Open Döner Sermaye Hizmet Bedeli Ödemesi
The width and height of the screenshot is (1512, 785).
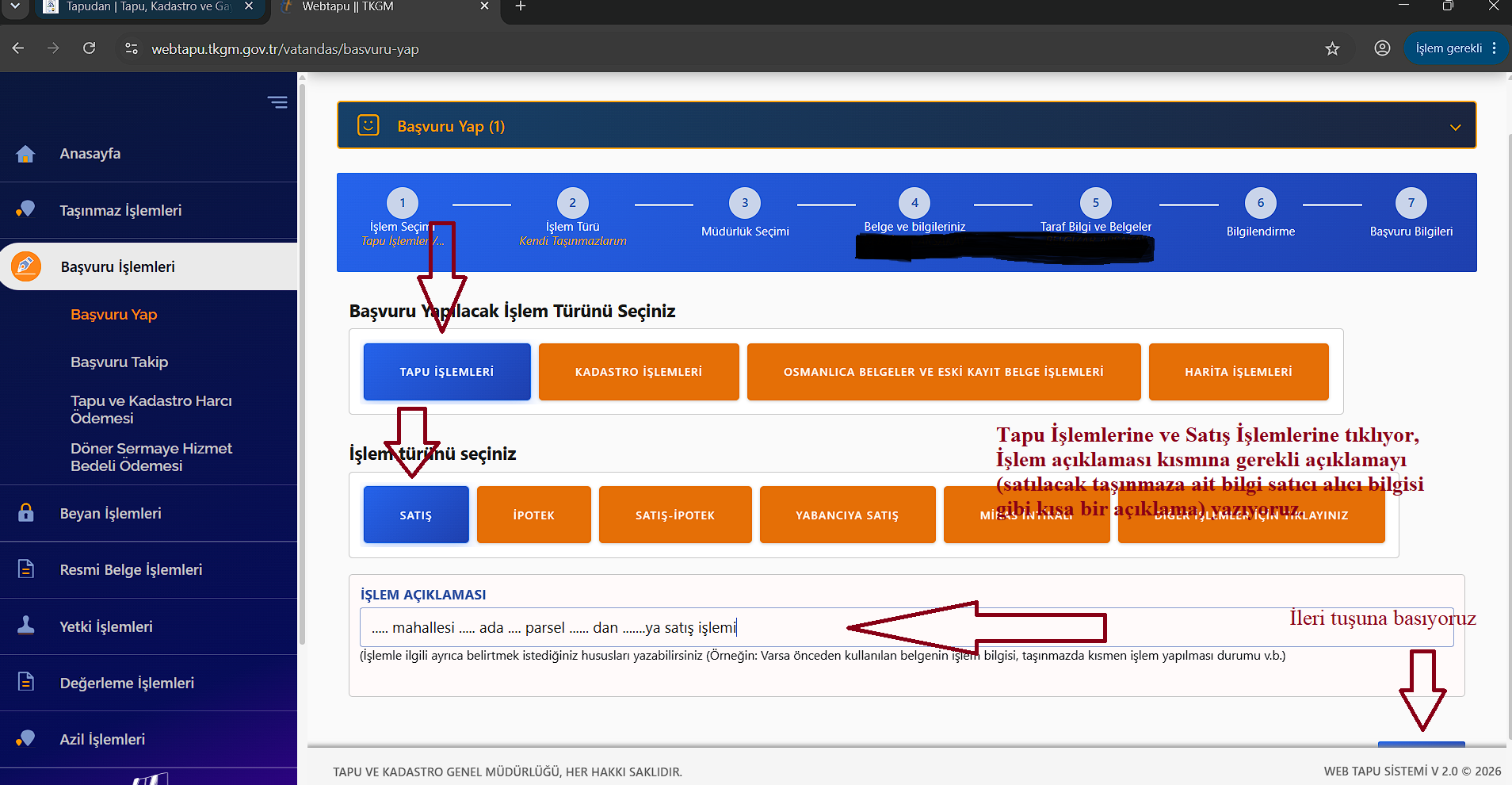(151, 457)
